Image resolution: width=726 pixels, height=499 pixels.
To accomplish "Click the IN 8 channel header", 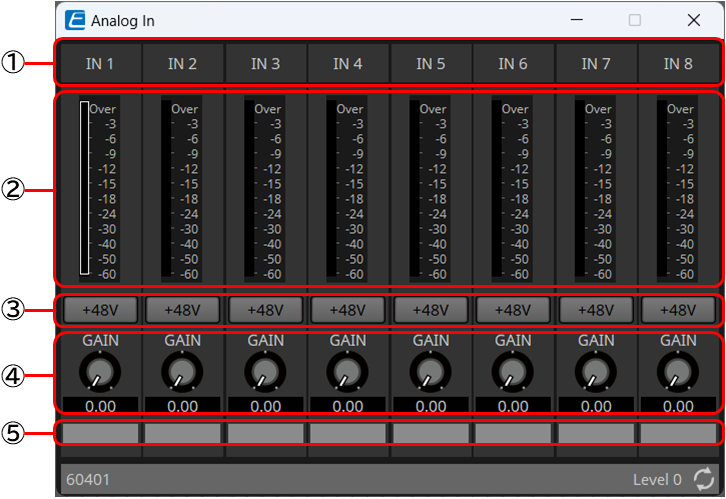I will (x=678, y=63).
